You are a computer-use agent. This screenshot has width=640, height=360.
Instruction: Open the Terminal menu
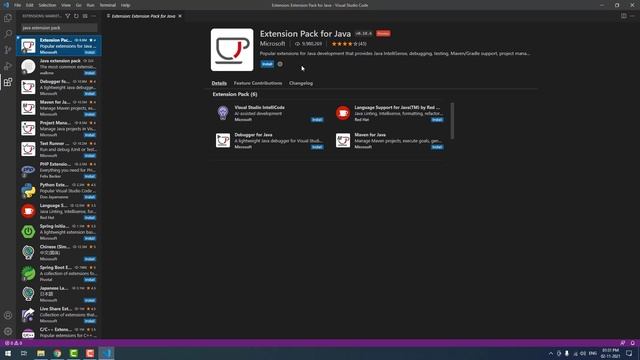[108, 5]
